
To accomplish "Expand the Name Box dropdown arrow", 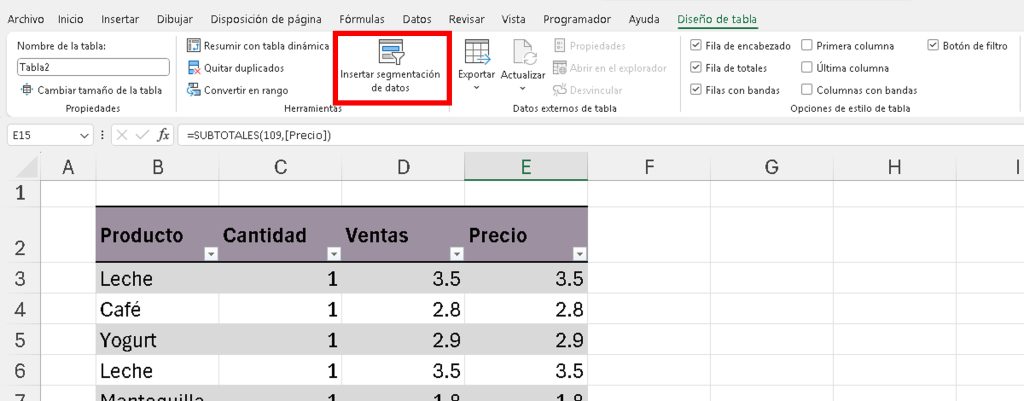I will pos(84,135).
